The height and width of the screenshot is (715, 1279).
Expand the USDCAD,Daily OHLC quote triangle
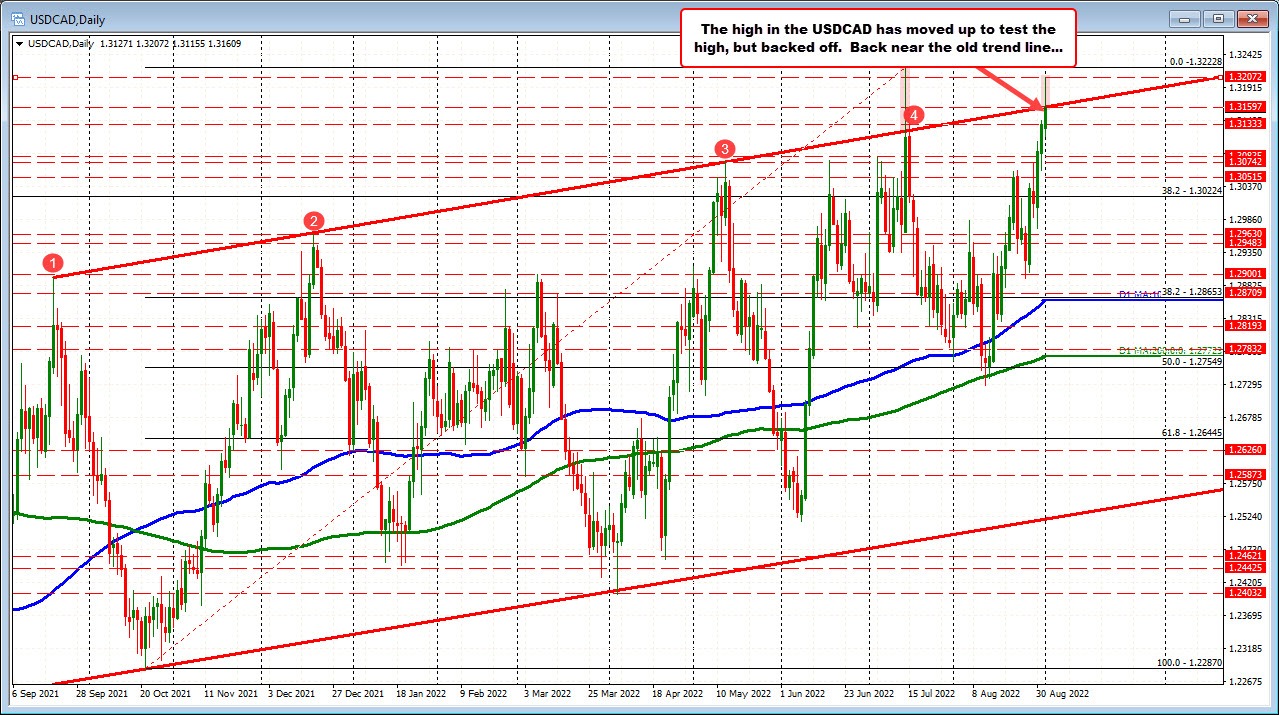point(20,44)
